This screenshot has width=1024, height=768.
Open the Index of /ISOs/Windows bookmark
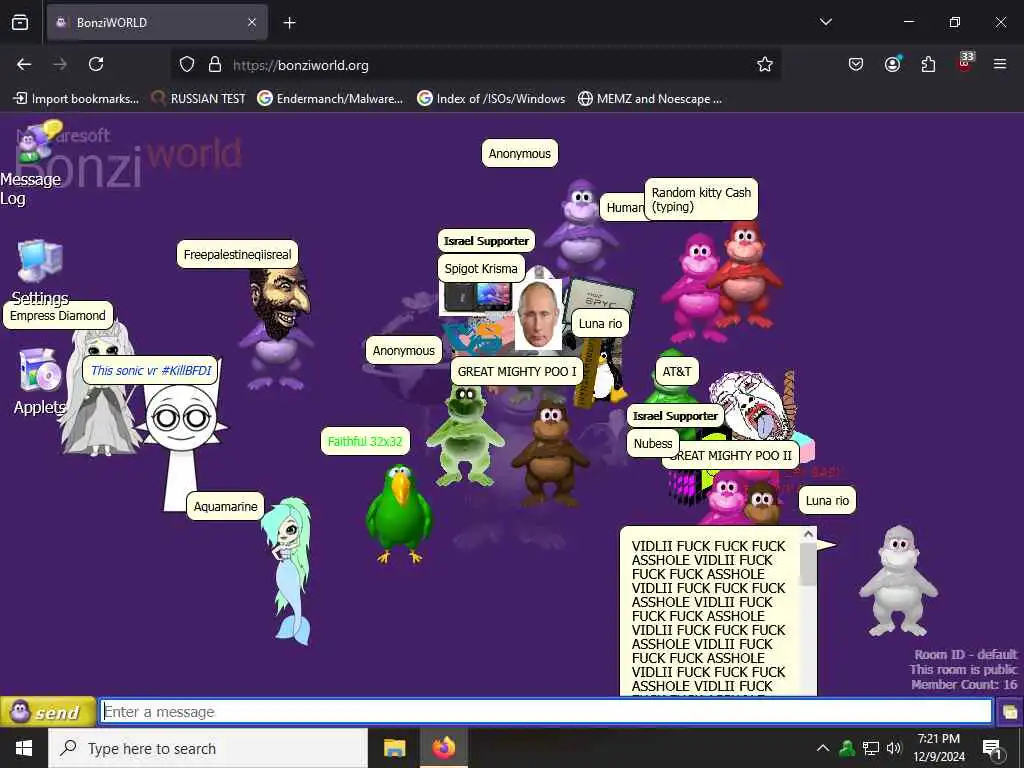tap(491, 99)
